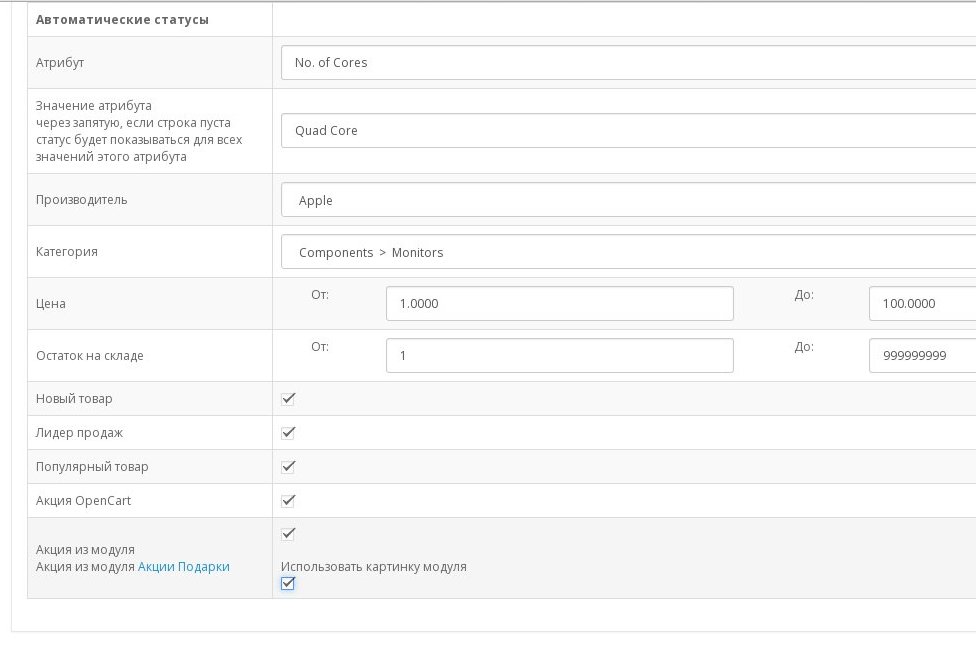Toggle the Акция OpenCart checkbox
This screenshot has width=976, height=653.
point(288,500)
